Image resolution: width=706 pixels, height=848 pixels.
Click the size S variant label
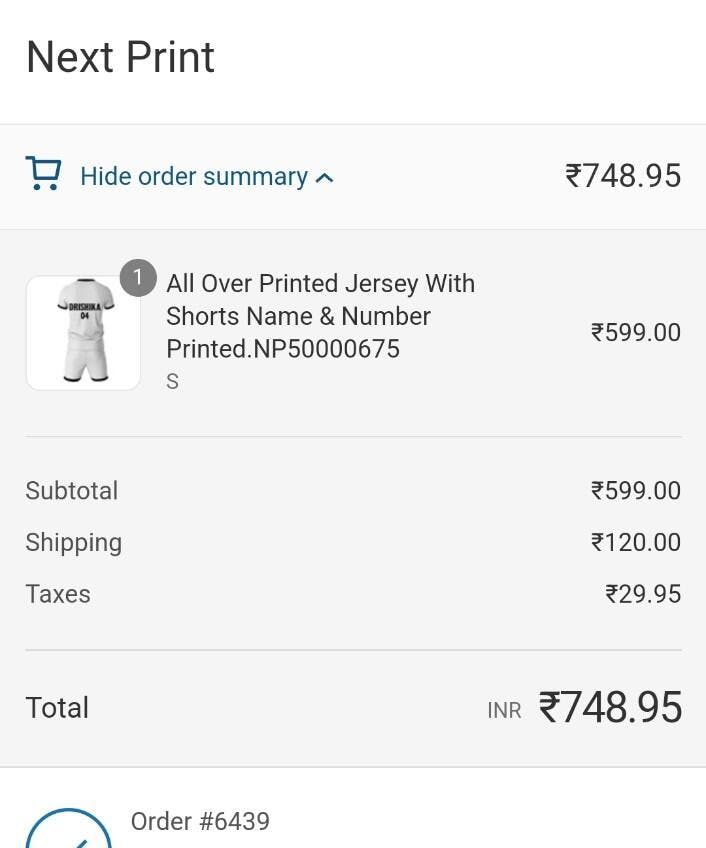(x=173, y=381)
